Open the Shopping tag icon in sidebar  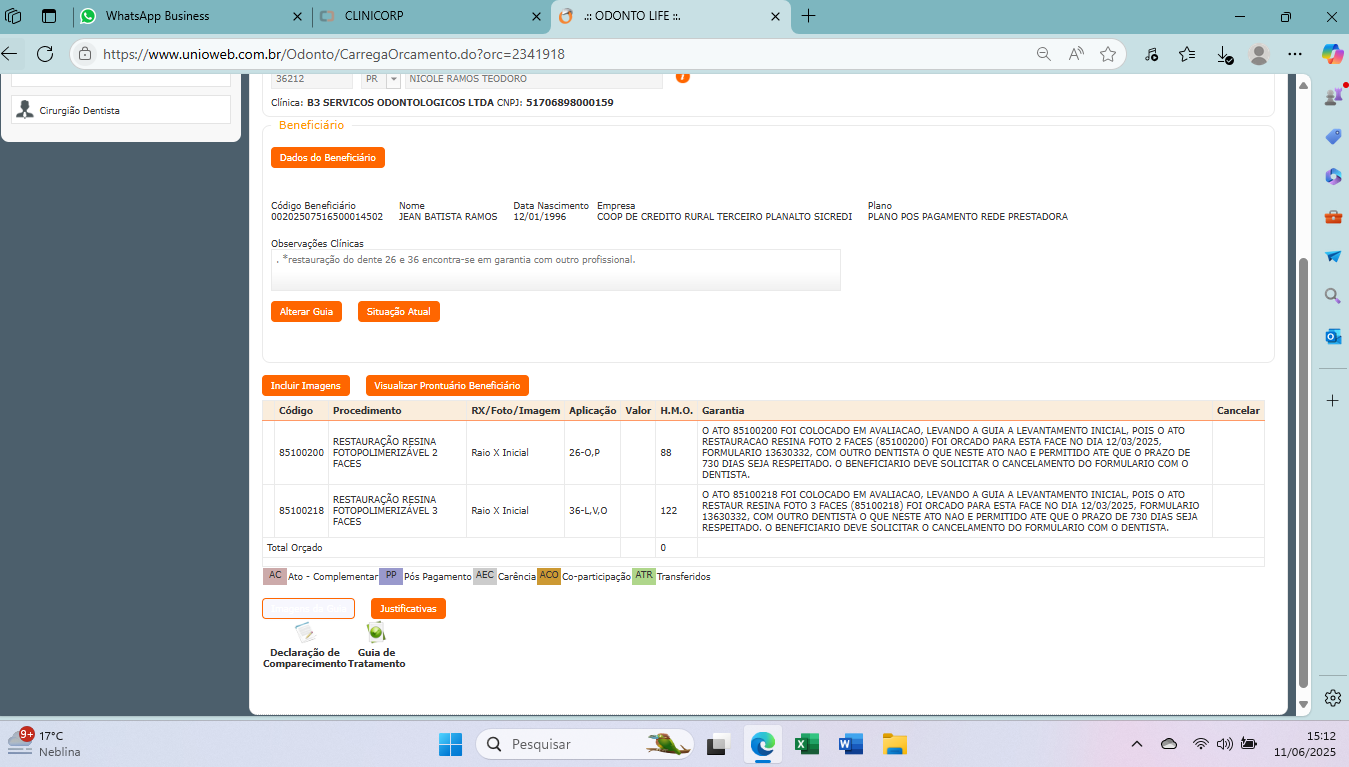1332,136
